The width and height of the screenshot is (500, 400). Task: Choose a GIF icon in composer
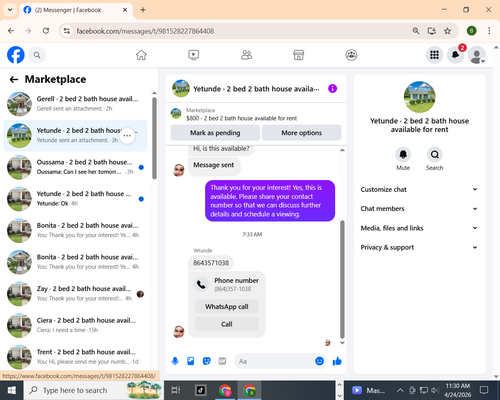click(x=222, y=361)
